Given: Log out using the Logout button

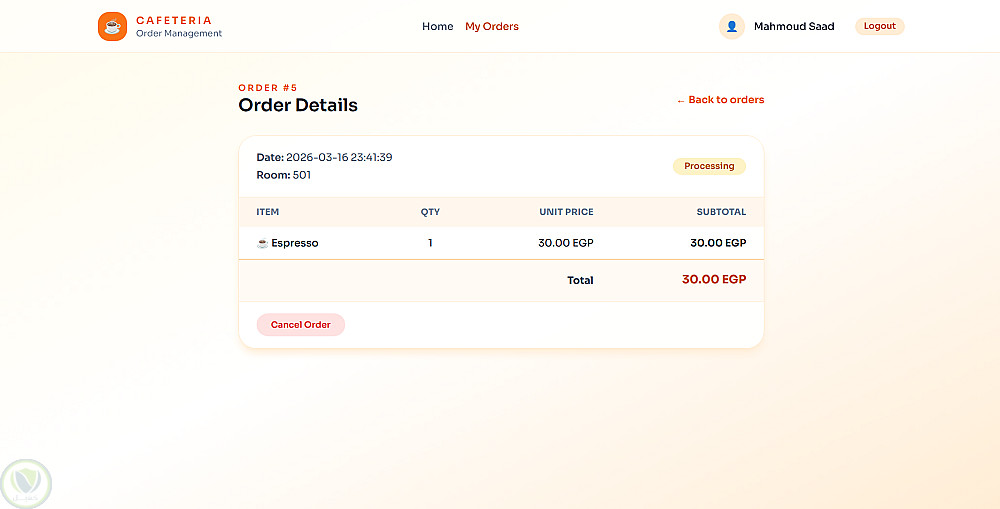Looking at the screenshot, I should coord(879,26).
